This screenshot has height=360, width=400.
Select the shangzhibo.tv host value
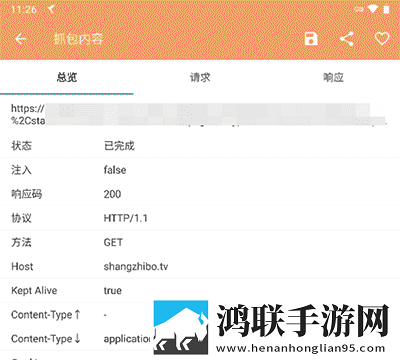[136, 267]
